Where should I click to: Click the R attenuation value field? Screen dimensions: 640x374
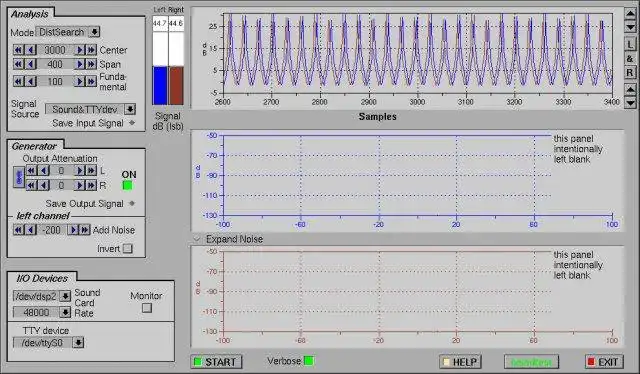click(62, 185)
